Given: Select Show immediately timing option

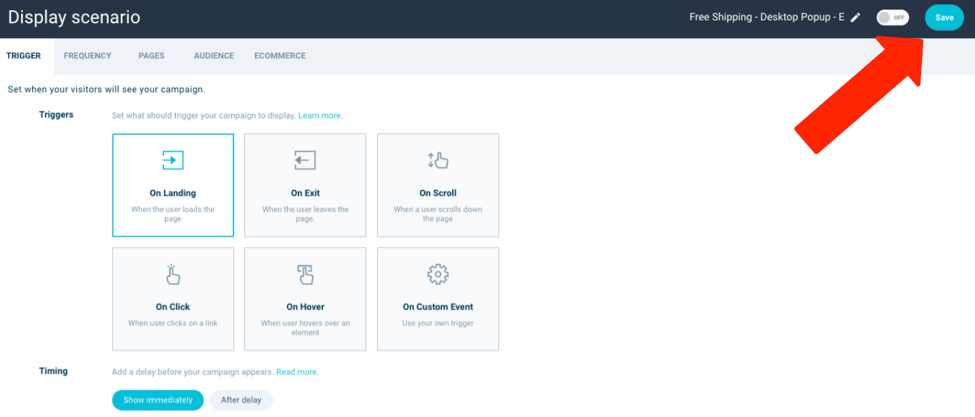Looking at the screenshot, I should [x=158, y=400].
